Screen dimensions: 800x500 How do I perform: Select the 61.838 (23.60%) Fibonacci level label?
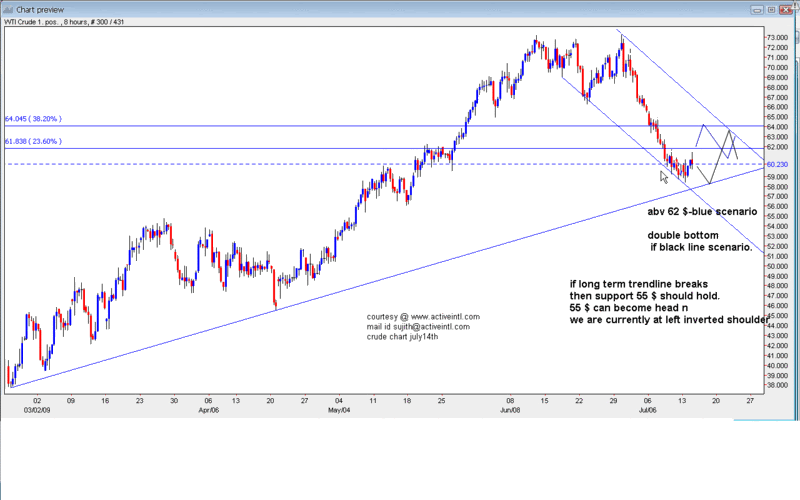pyautogui.click(x=36, y=141)
